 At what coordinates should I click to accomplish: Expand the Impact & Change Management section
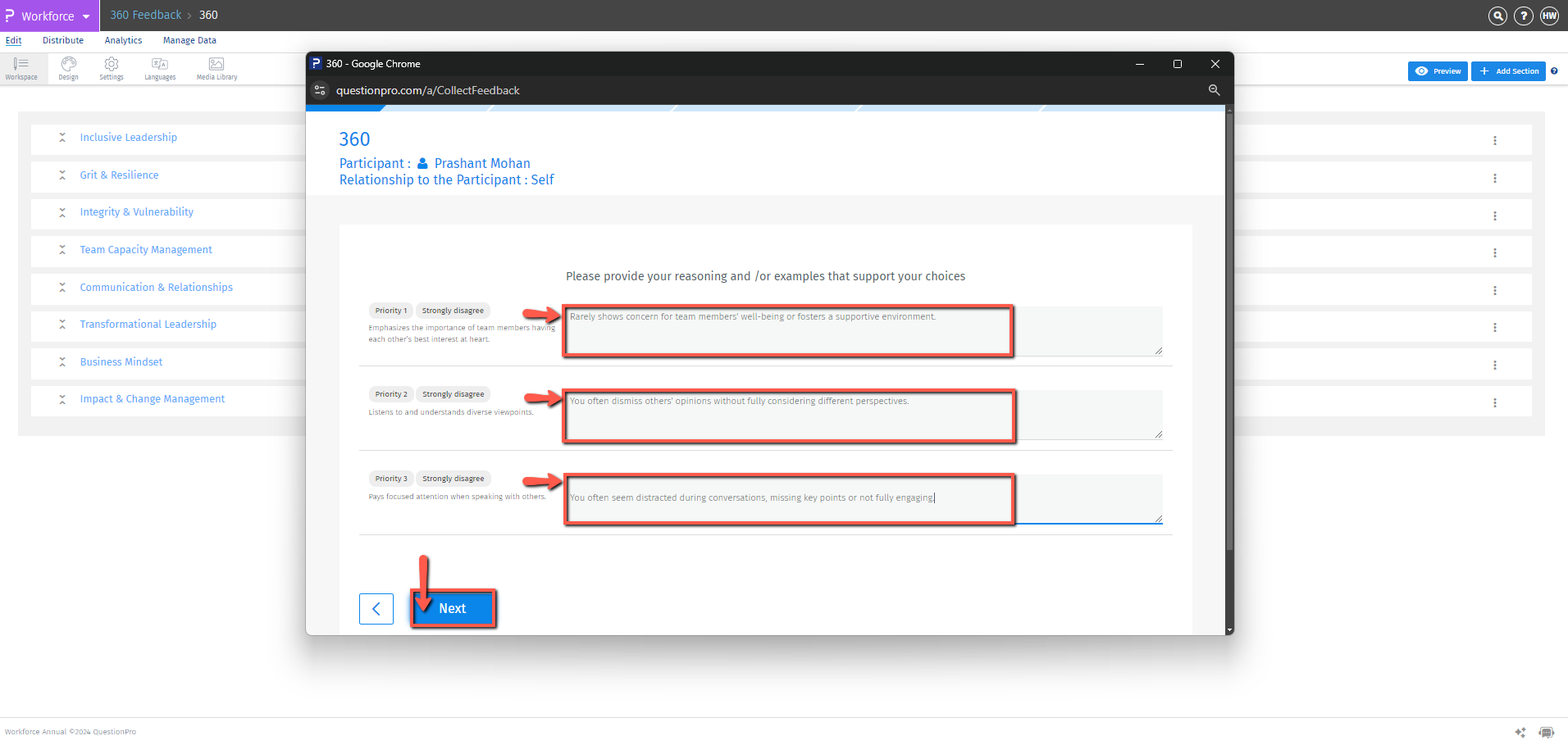(x=62, y=399)
